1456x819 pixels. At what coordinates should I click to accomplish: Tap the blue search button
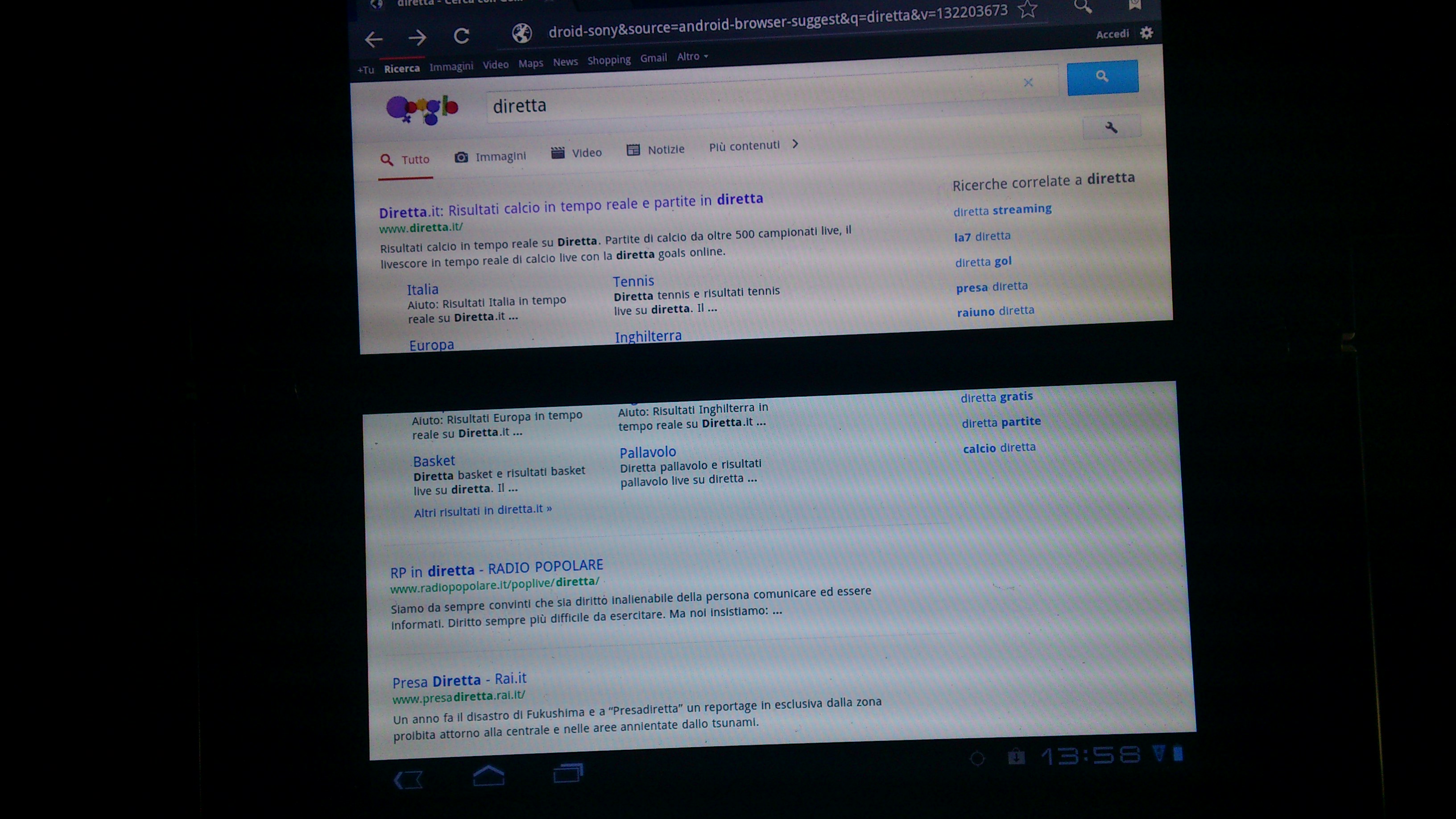point(1102,78)
